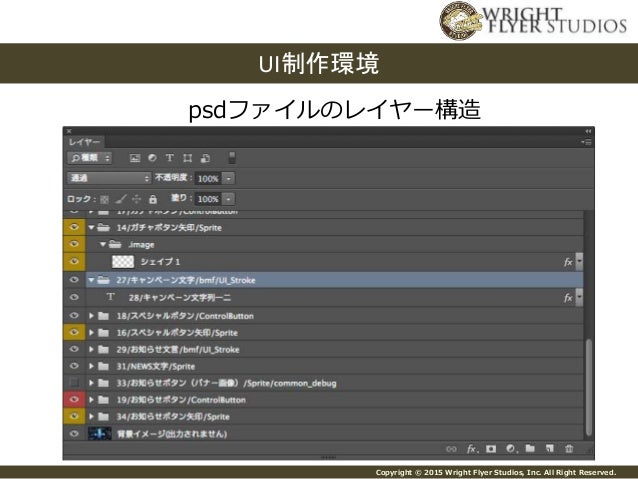The image size is (638, 479).
Task: Filter layers by adjustment layer icon
Action: [x=152, y=158]
